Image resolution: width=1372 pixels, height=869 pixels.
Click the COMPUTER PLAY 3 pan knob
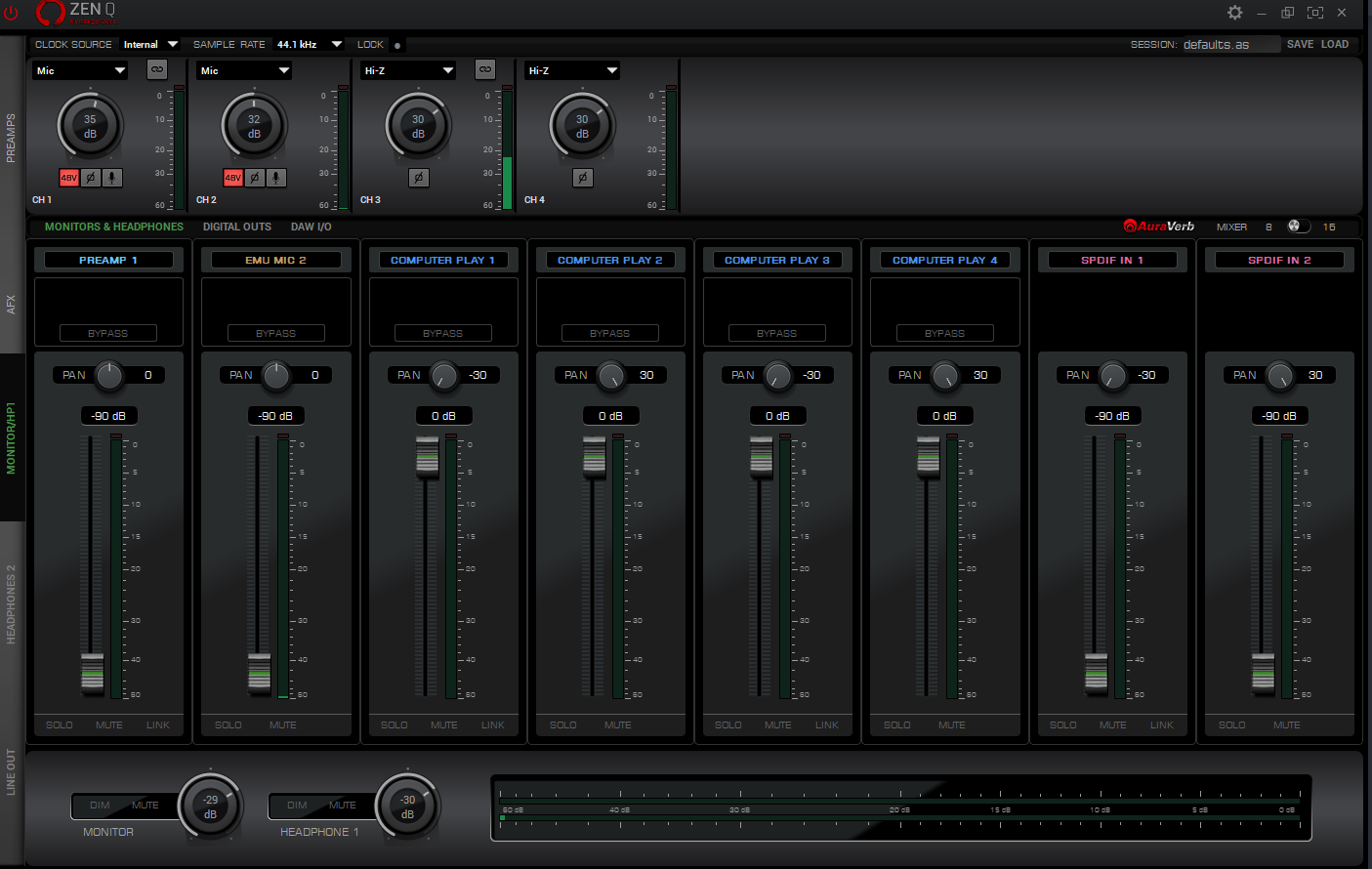[778, 375]
